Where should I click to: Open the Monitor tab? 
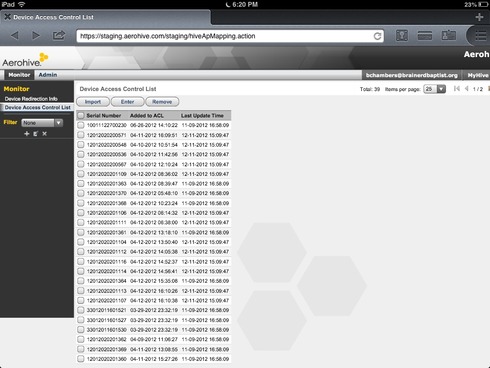(19, 75)
